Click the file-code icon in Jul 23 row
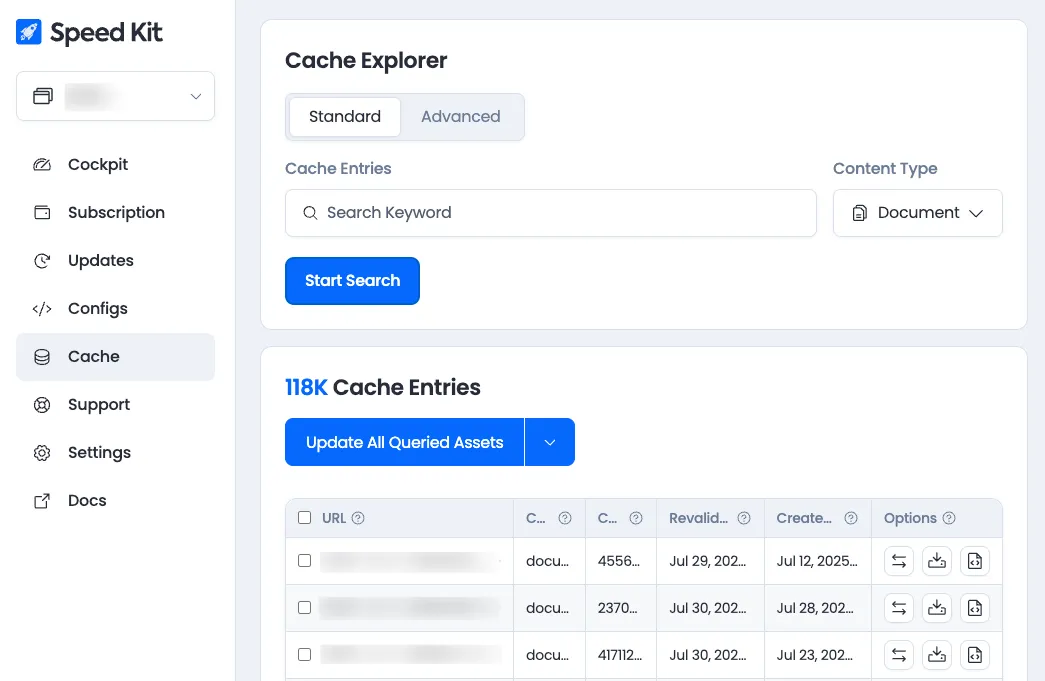Screen dimensions: 1045x681 [975, 655]
